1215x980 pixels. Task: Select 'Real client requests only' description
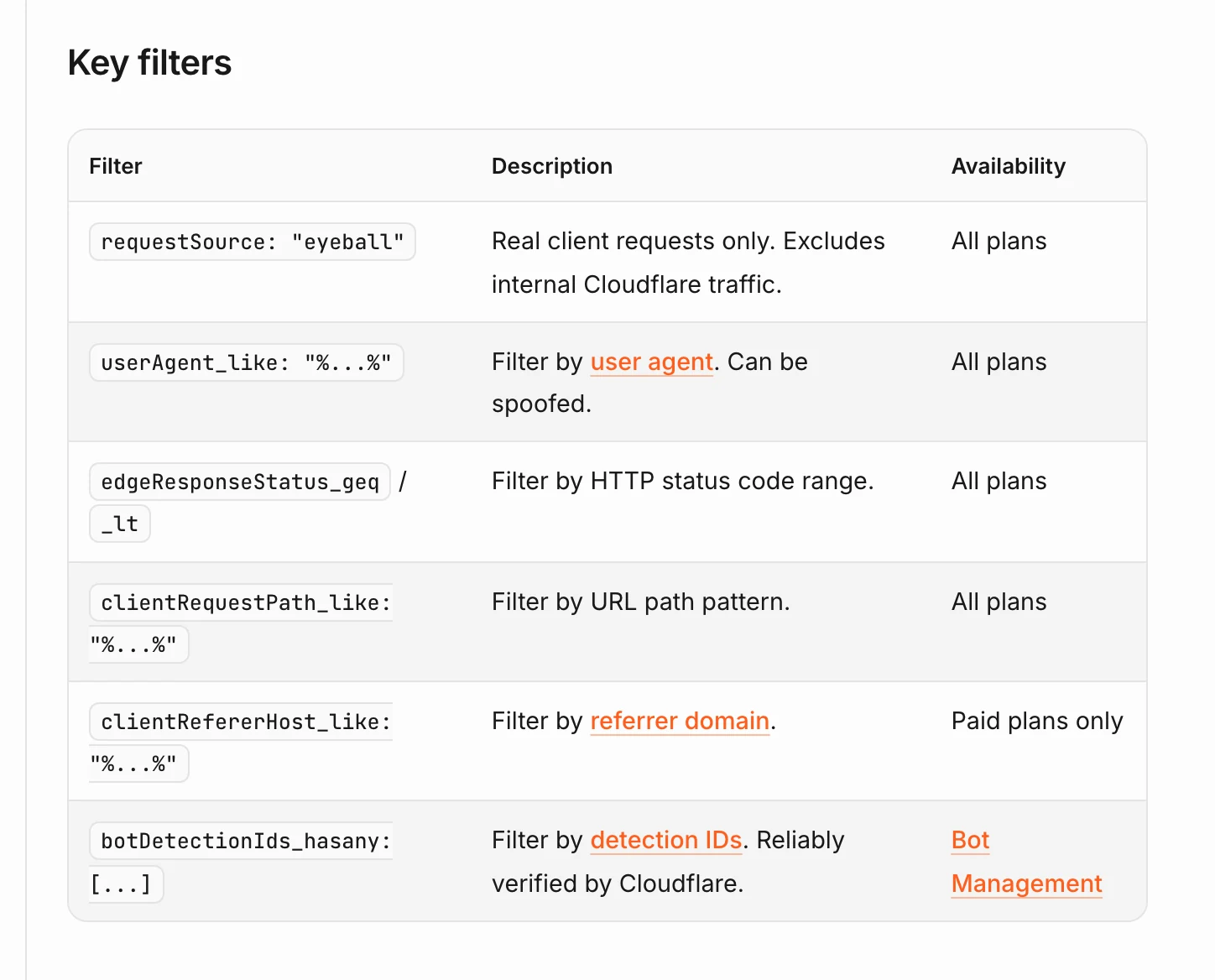click(634, 241)
